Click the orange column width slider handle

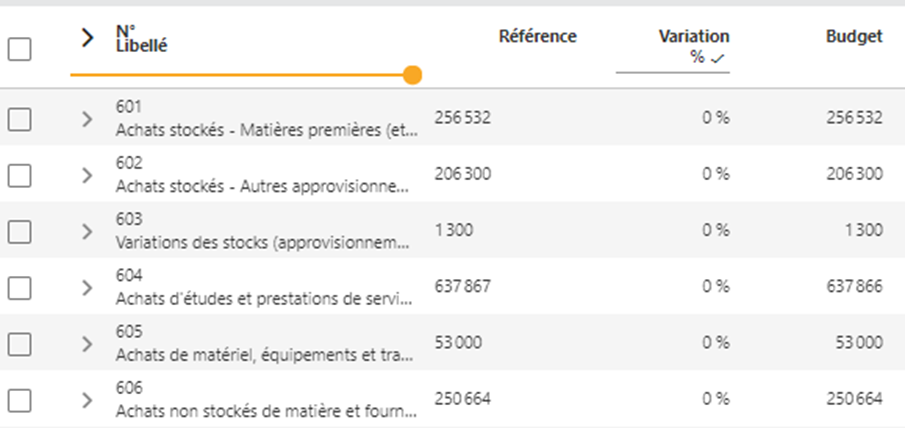pos(412,75)
